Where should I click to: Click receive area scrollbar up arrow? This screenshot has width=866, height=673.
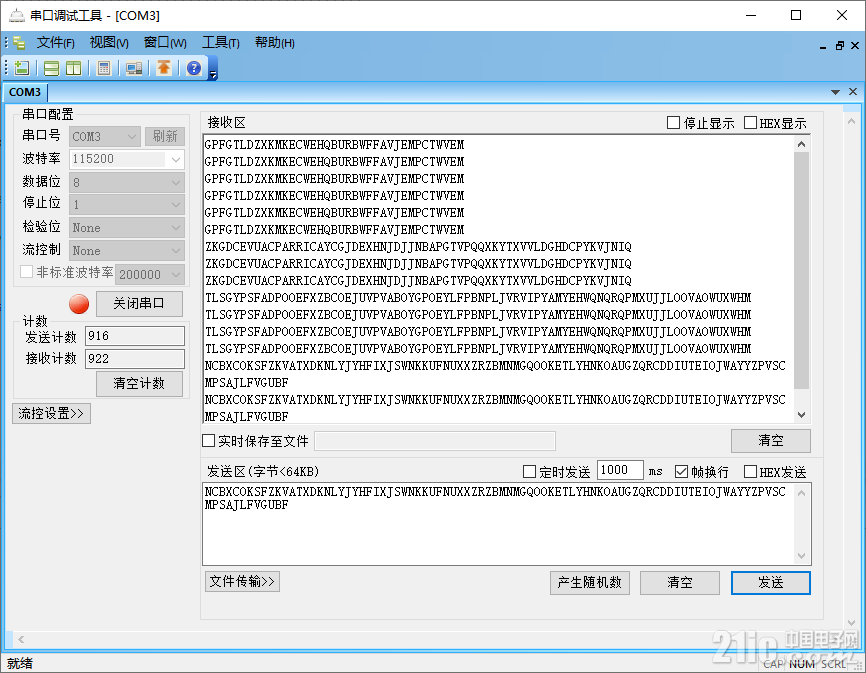801,145
